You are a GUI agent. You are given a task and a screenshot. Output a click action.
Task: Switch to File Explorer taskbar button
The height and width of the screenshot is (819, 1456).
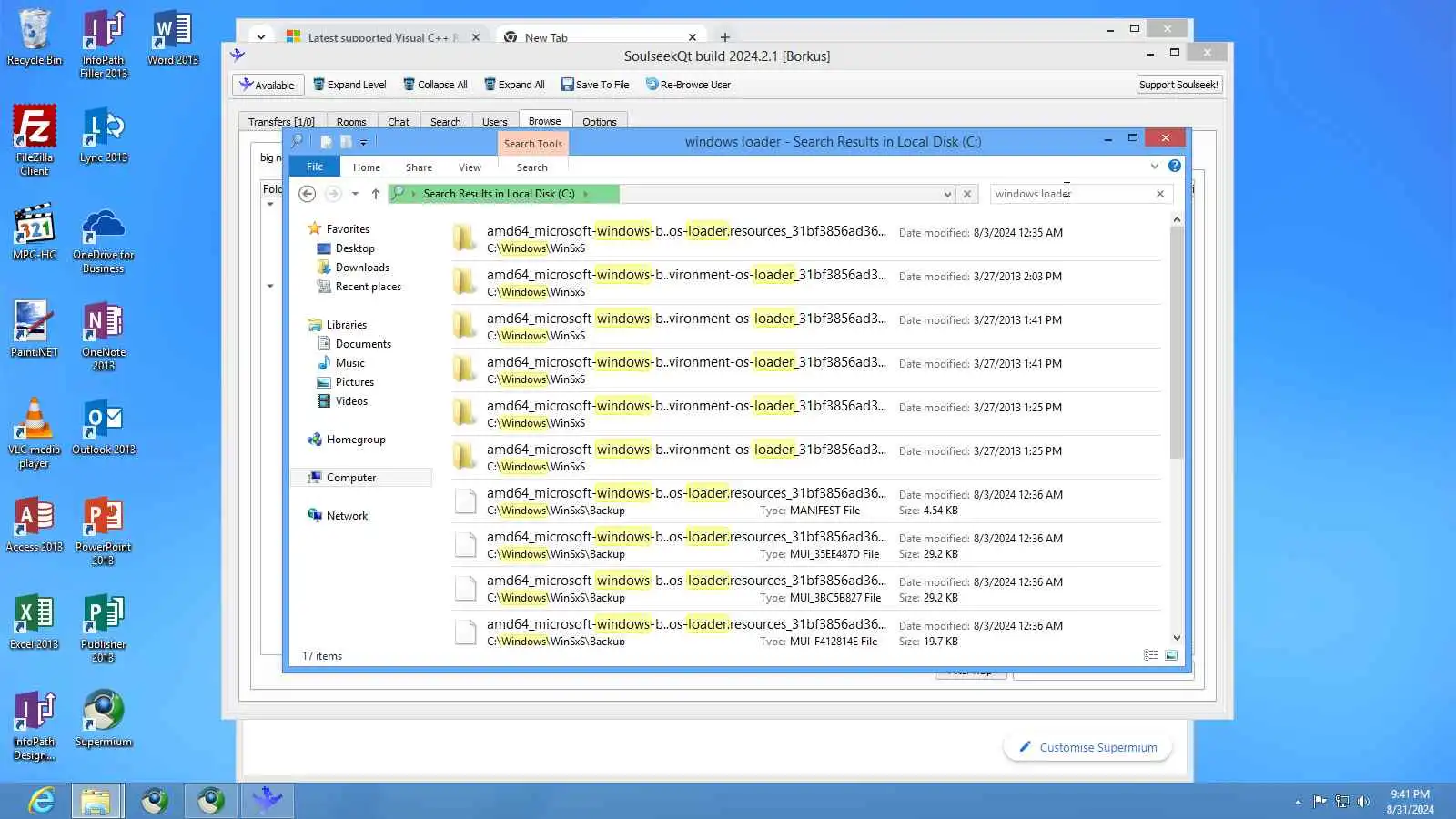click(96, 801)
